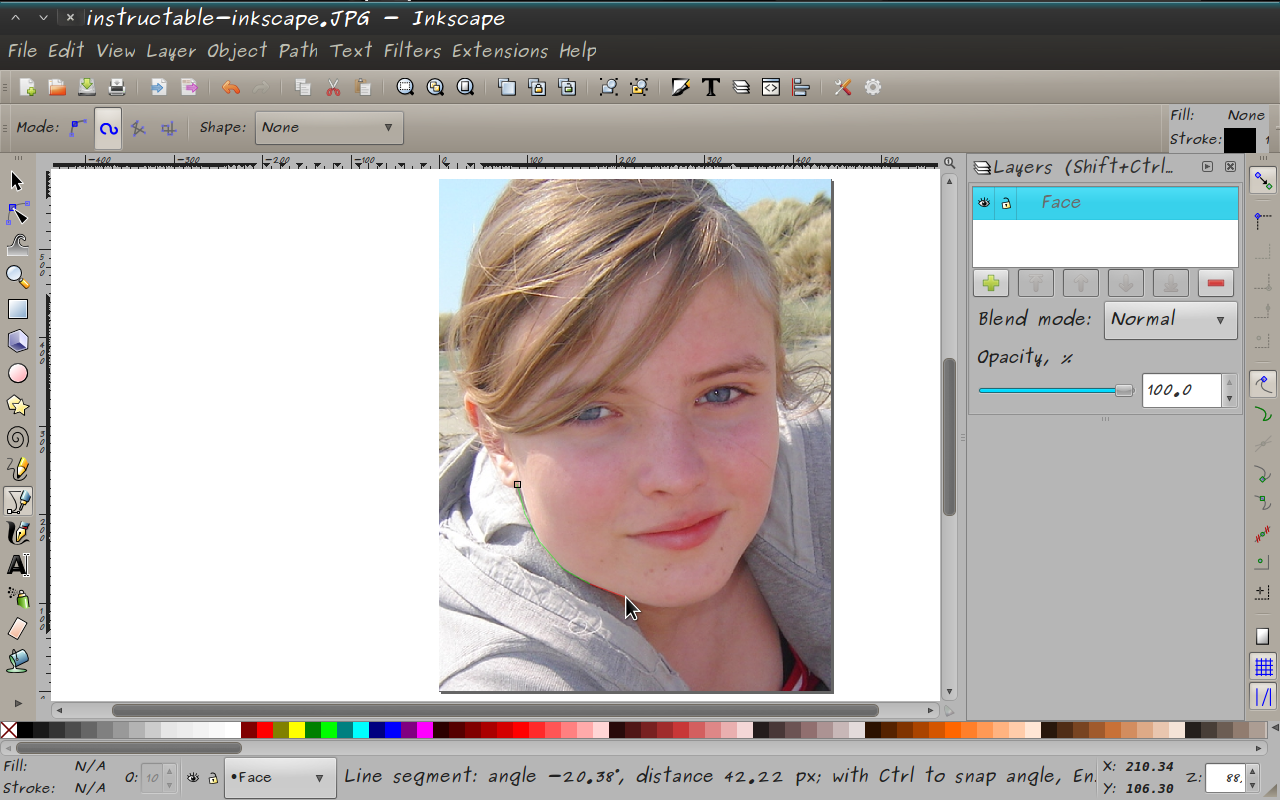This screenshot has width=1280, height=800.
Task: Enable snapping via the snap toolbar
Action: click(1262, 182)
